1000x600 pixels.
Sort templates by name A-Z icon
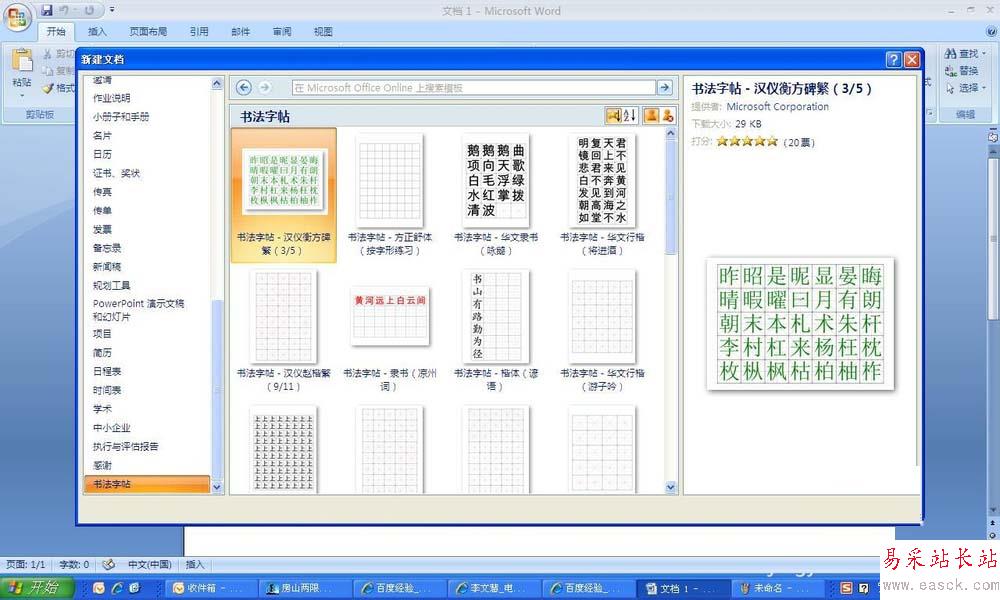[x=629, y=115]
